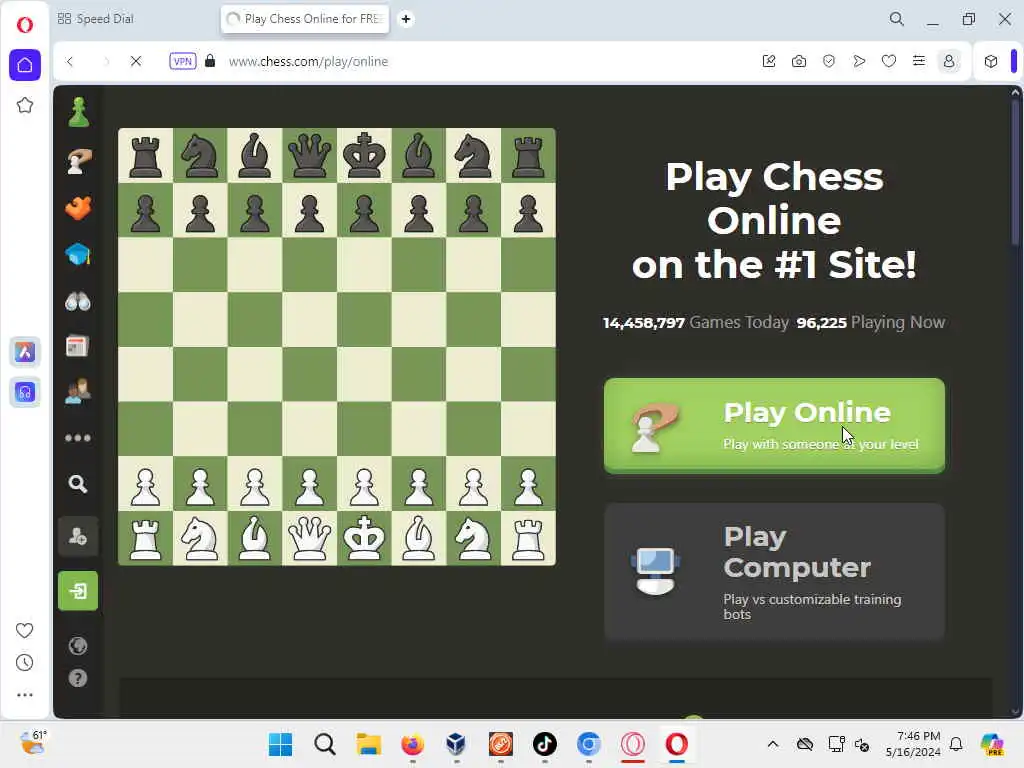Open extensions cube icon
This screenshot has width=1024, height=768.
991,61
